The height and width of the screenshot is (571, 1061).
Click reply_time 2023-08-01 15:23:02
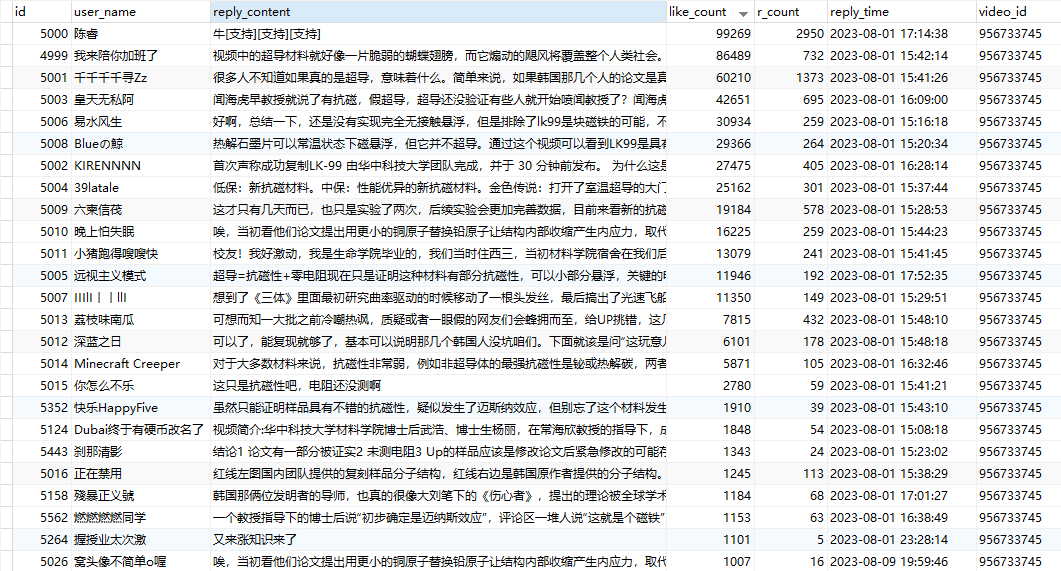pos(889,451)
